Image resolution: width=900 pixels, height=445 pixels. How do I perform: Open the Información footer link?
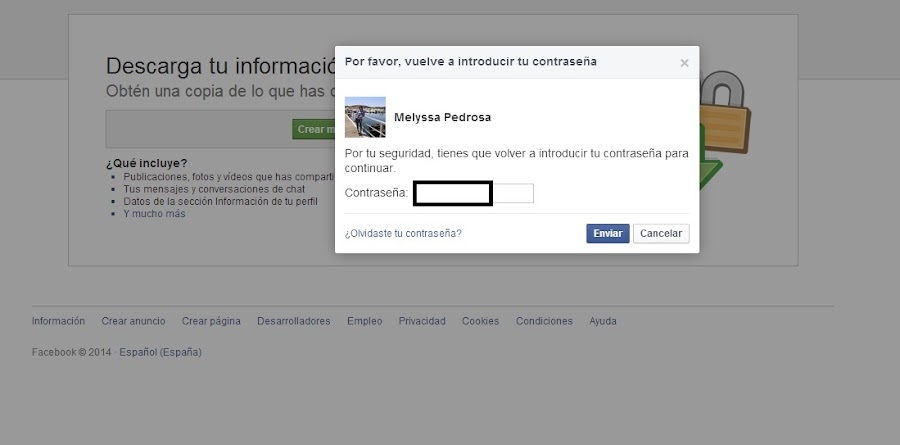tap(59, 321)
